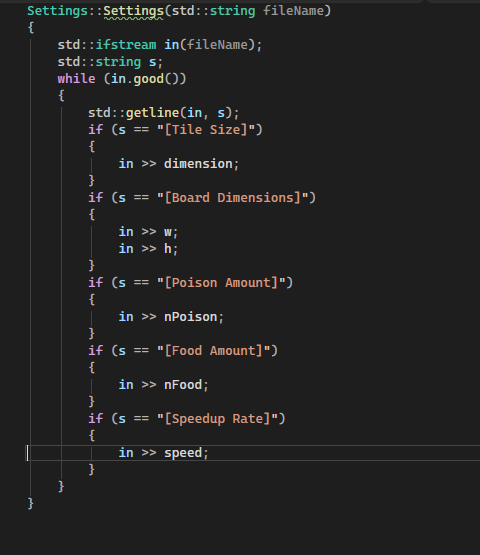Screen dimensions: 480x555
Task: Click the nPoison variable
Action: coord(190,317)
